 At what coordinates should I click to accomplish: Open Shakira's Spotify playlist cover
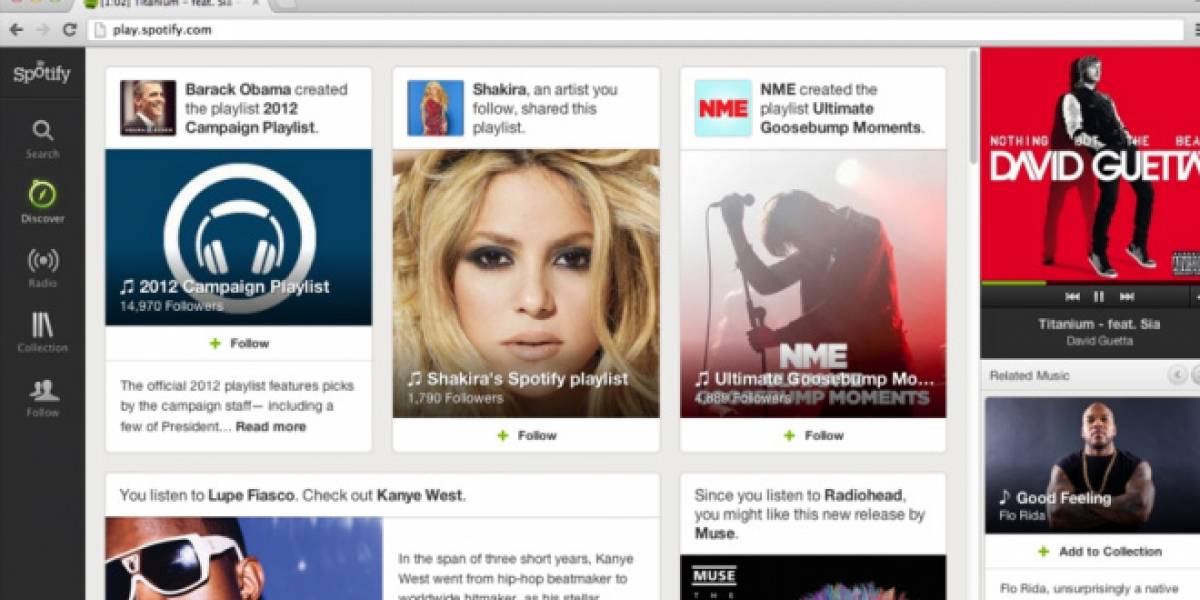tap(526, 283)
